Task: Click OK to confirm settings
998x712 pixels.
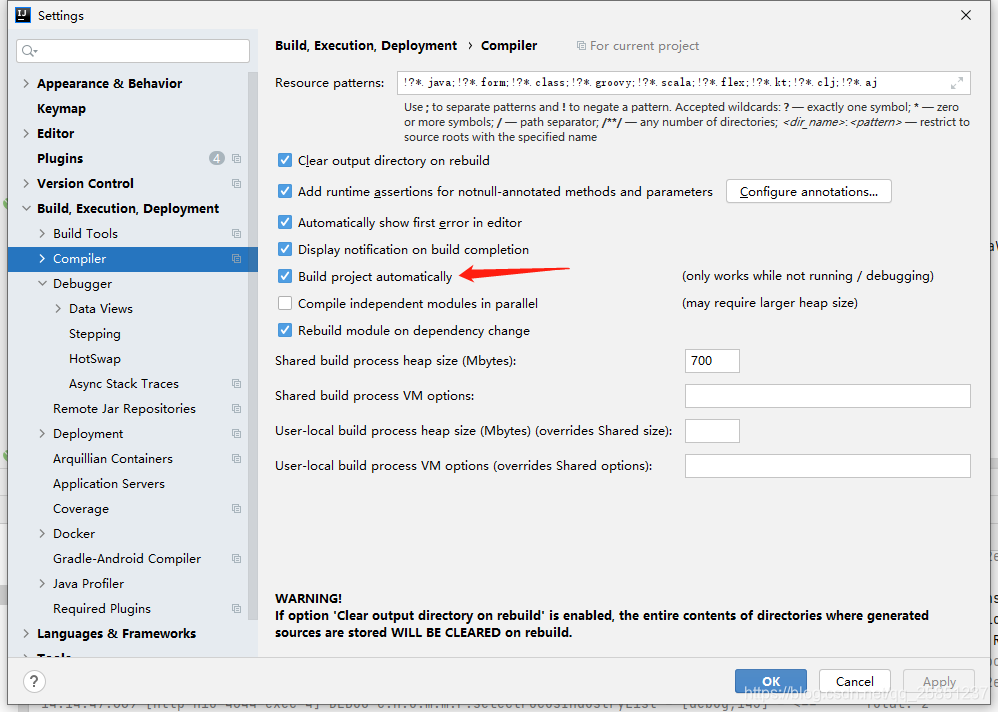Action: point(771,681)
